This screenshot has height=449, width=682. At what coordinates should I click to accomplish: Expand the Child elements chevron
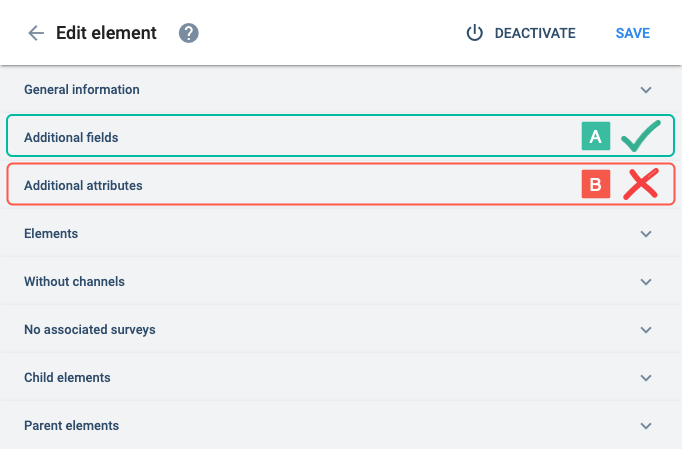point(646,377)
